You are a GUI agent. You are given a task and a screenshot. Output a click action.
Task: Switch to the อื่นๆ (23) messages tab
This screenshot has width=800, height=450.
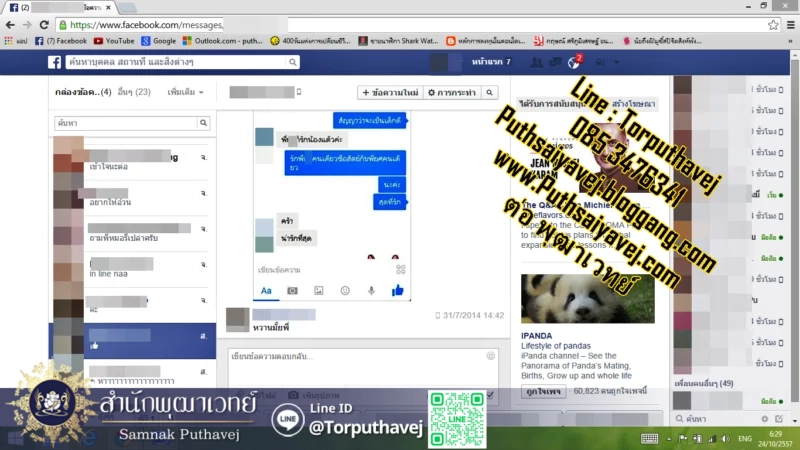pos(133,92)
